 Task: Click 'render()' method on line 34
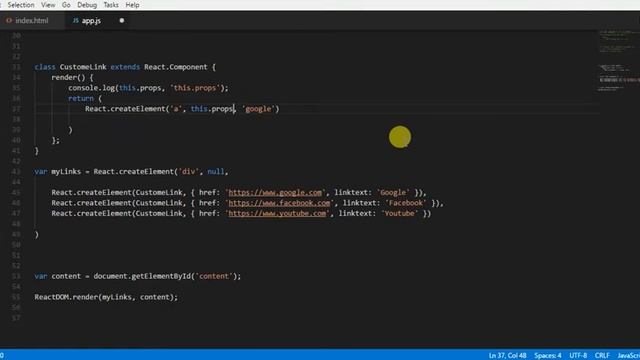coord(68,78)
